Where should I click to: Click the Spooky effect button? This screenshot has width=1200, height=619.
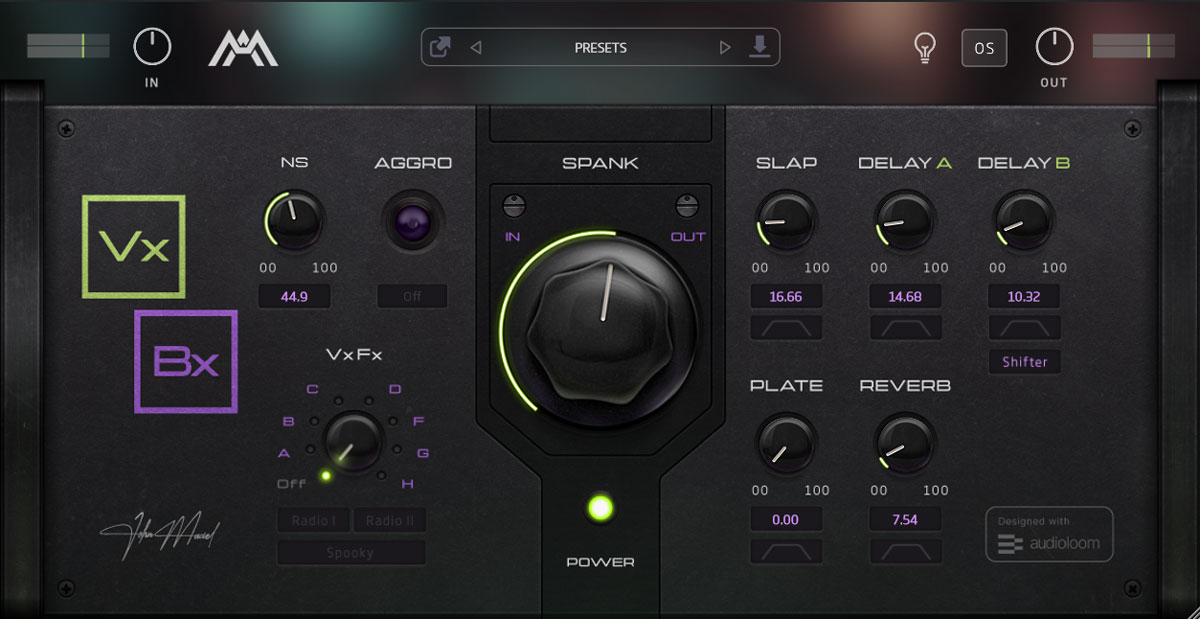pos(351,552)
